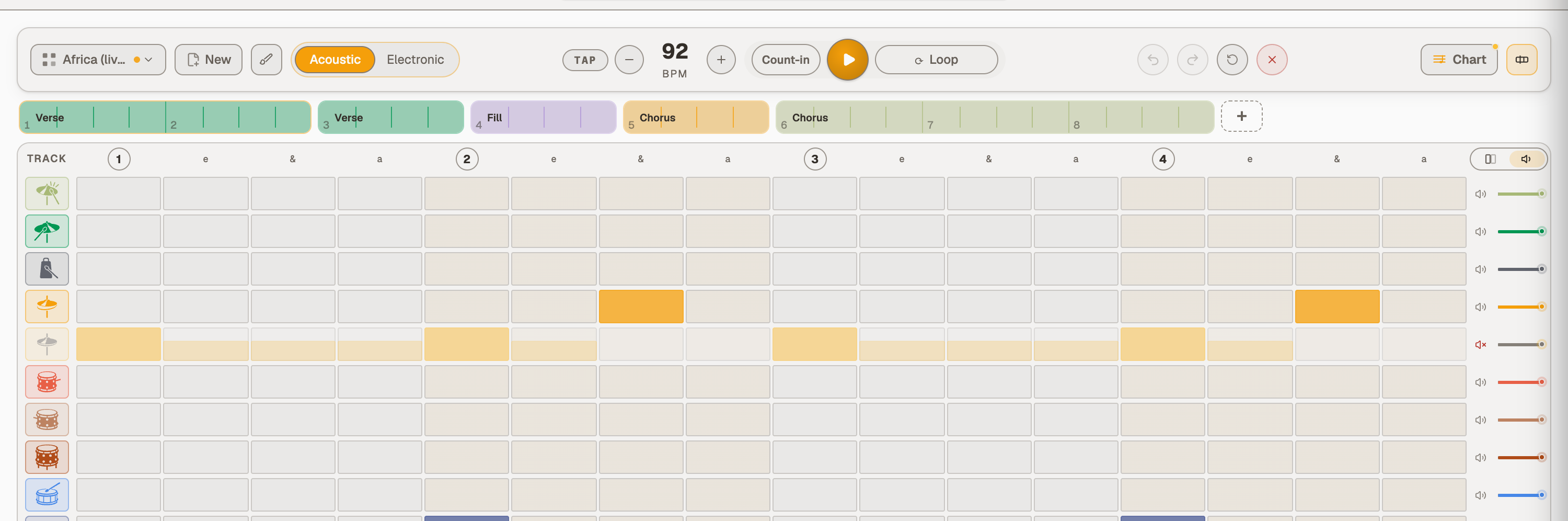1568x521 pixels.
Task: Start playback with the orange play button
Action: [x=848, y=60]
